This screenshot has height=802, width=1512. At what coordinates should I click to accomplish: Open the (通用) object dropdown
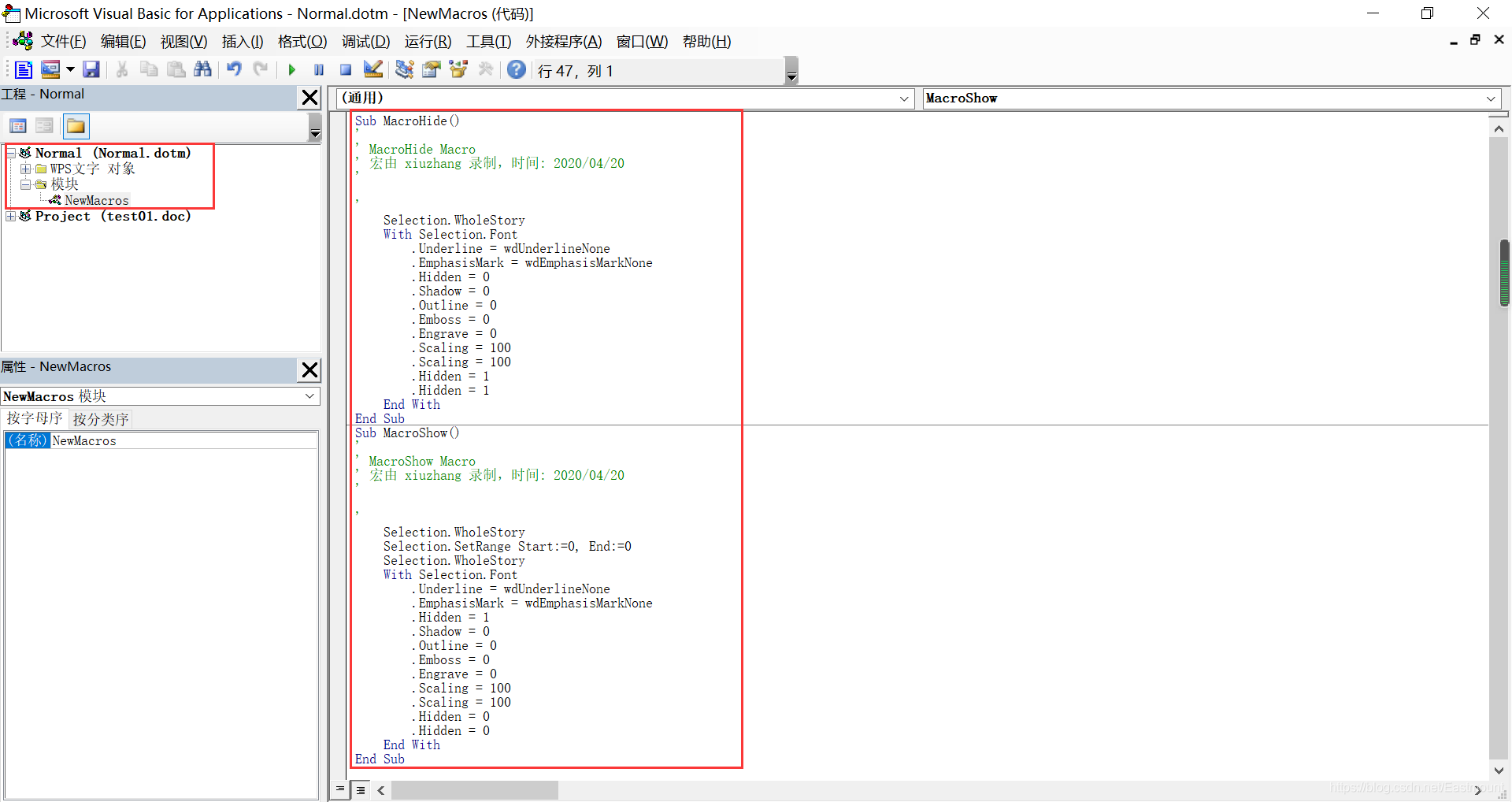pos(904,98)
